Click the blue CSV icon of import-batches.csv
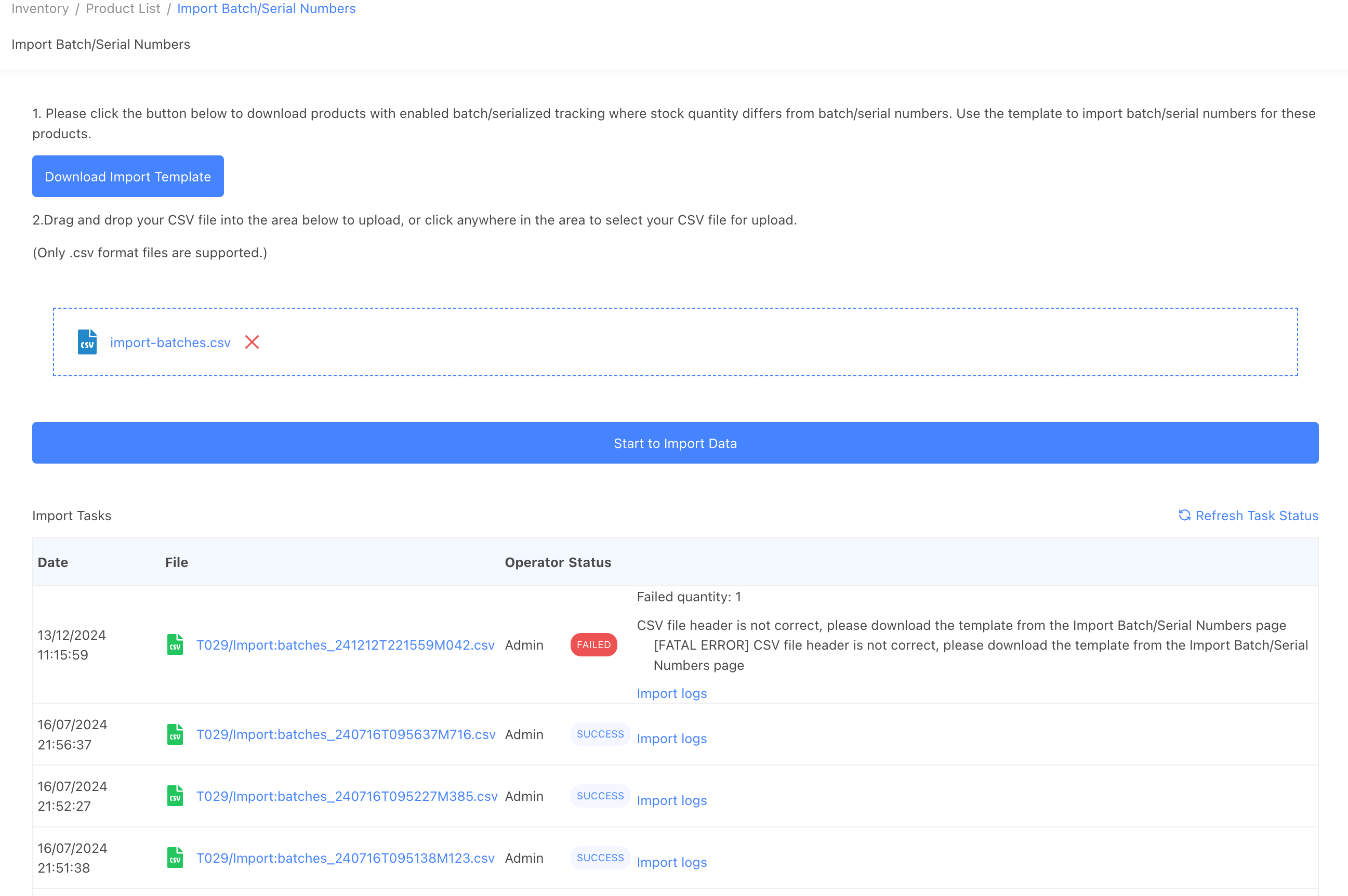Image resolution: width=1348 pixels, height=896 pixels. pyautogui.click(x=87, y=341)
